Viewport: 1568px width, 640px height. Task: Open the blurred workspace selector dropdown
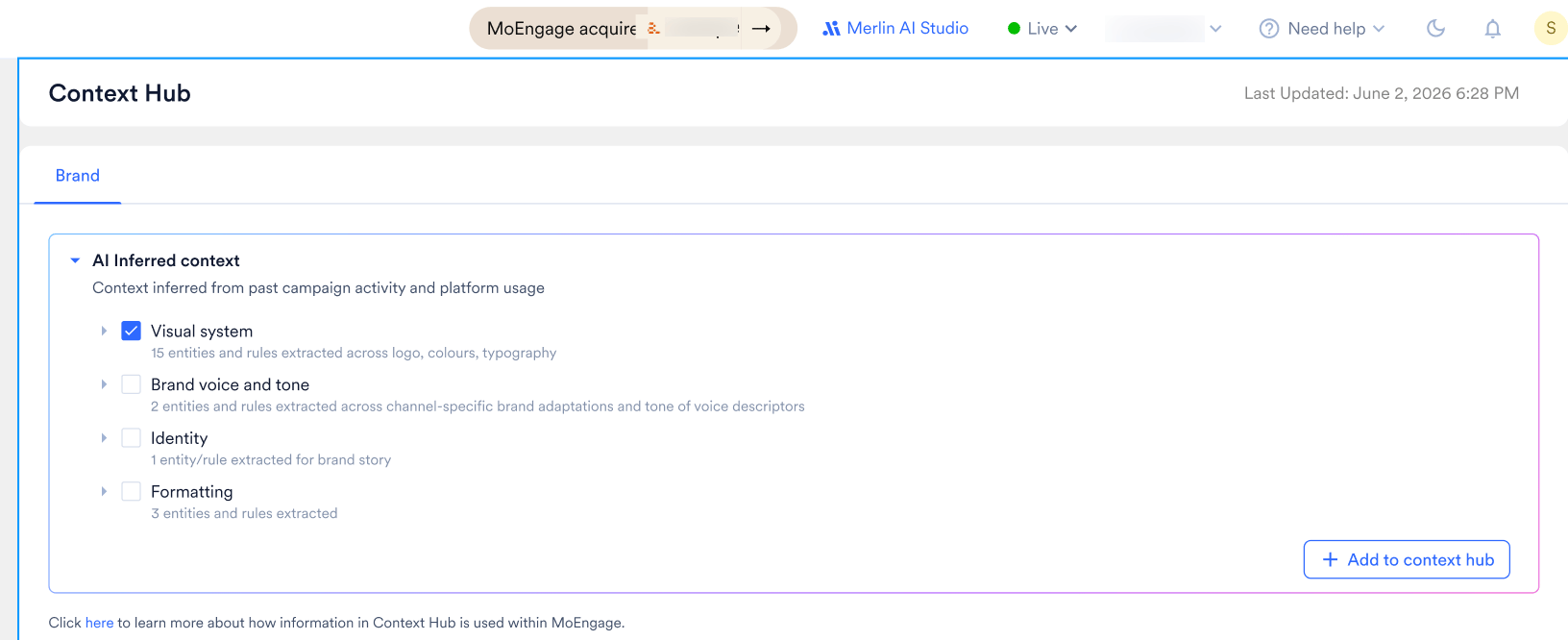tap(1164, 29)
